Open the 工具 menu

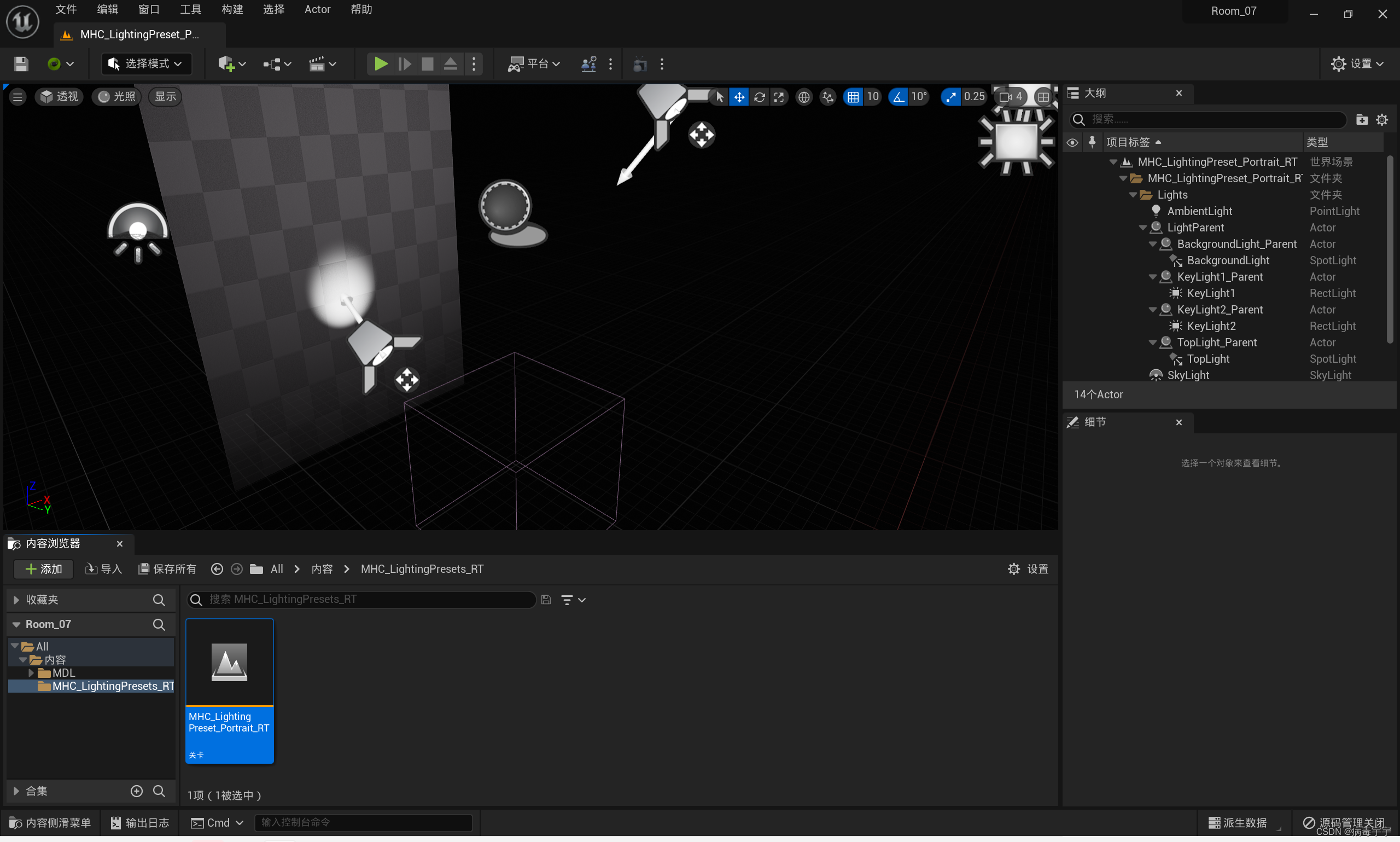tap(190, 10)
